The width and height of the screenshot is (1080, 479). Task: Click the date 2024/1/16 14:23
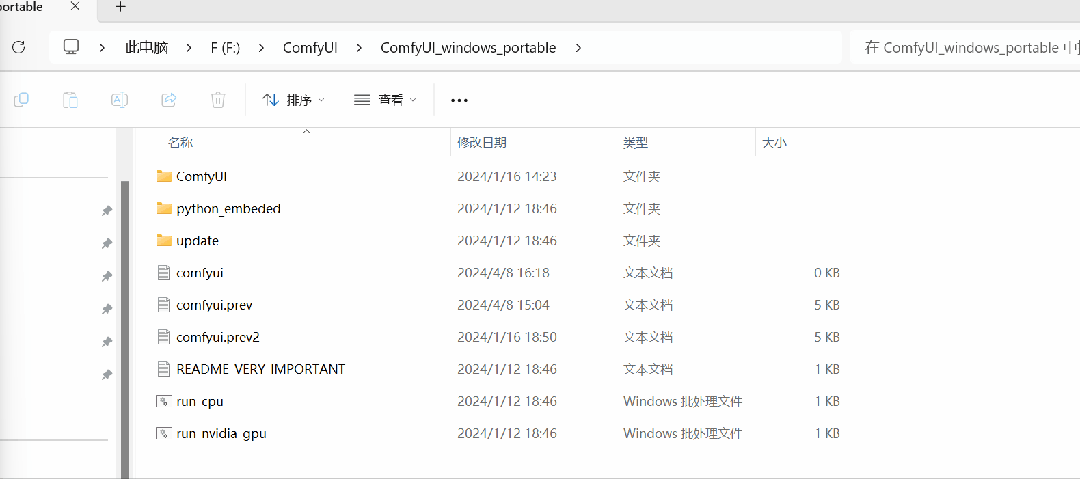(x=507, y=176)
